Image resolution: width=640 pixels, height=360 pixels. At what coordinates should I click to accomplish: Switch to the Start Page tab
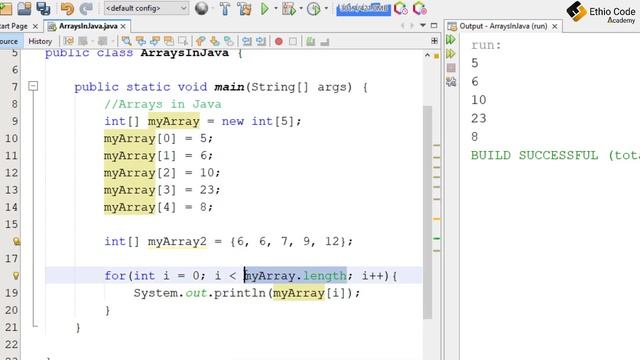[13, 26]
